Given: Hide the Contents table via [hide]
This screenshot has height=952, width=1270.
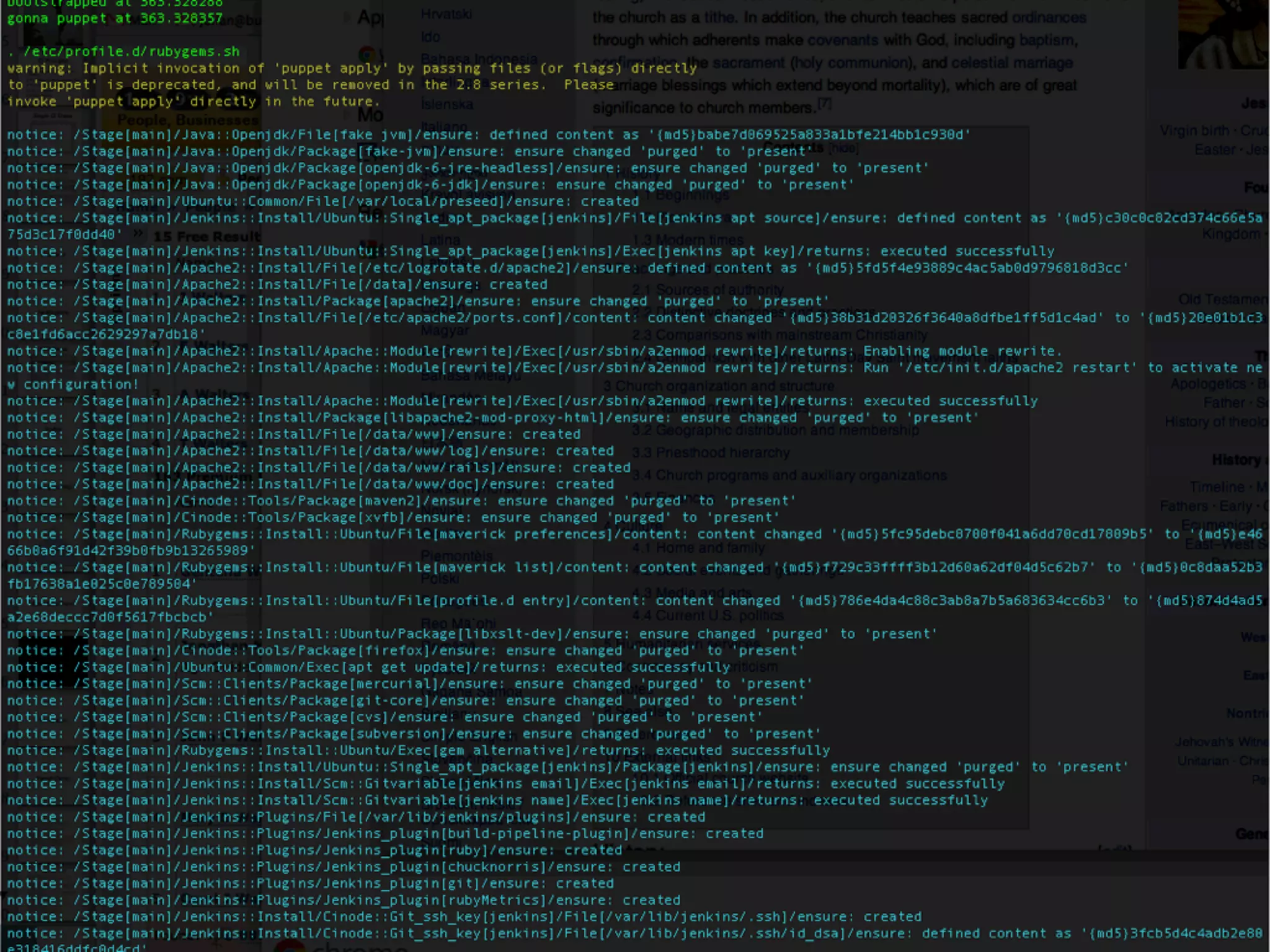Looking at the screenshot, I should (x=844, y=148).
